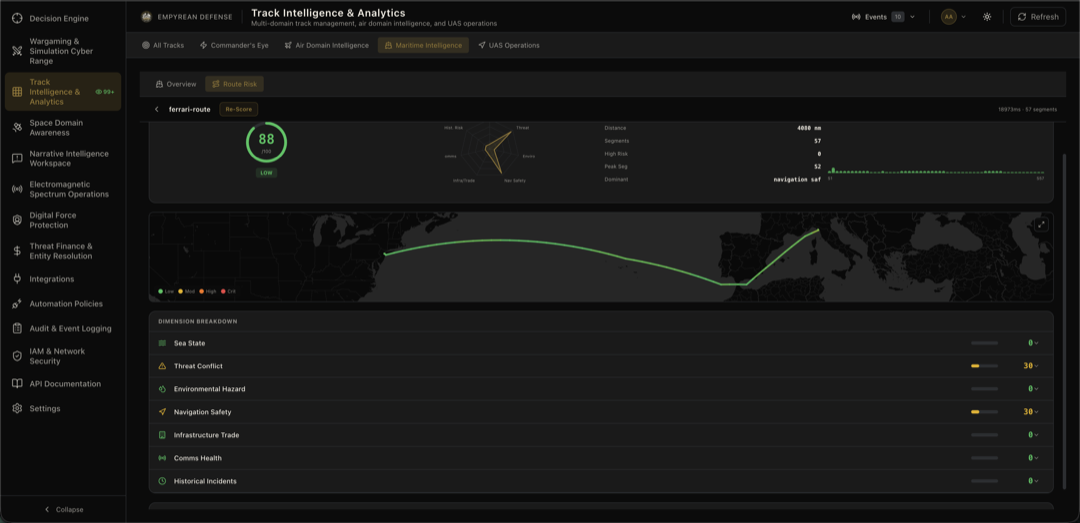Screen dimensions: 1080x523
Task: Collapse the sidebar
Action: point(63,509)
